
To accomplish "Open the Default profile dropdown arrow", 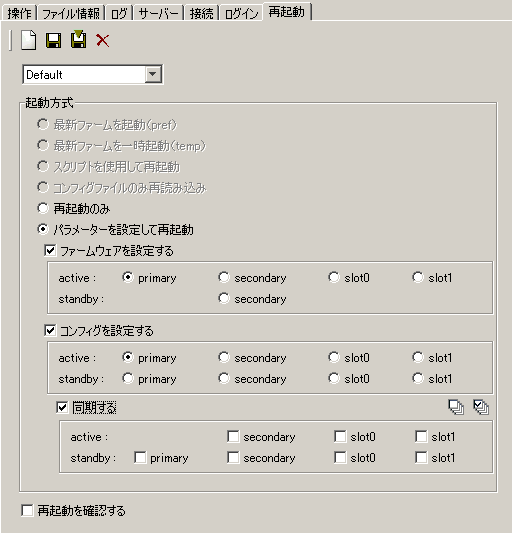I will point(153,74).
